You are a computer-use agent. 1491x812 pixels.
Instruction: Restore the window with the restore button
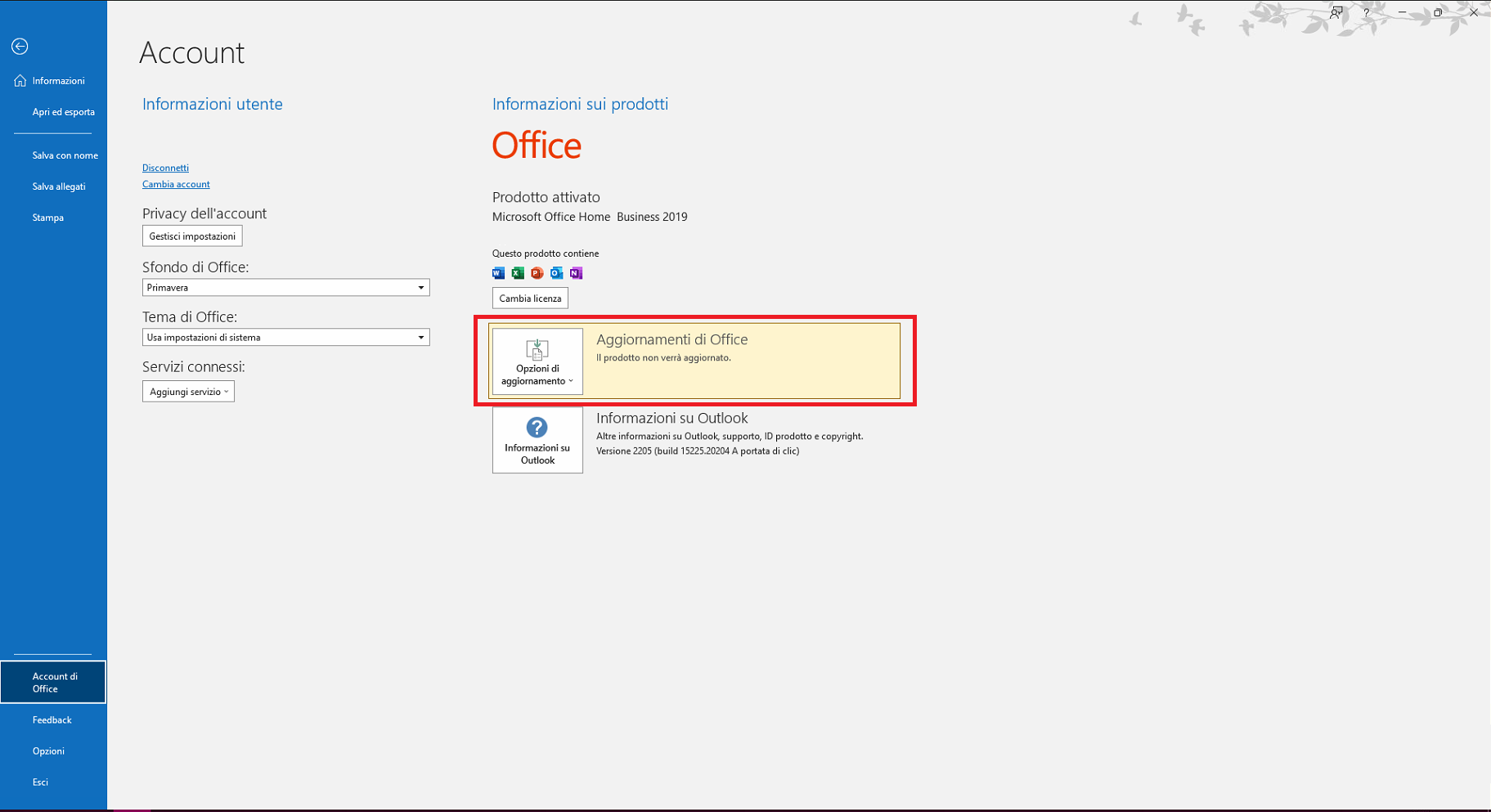(x=1438, y=12)
